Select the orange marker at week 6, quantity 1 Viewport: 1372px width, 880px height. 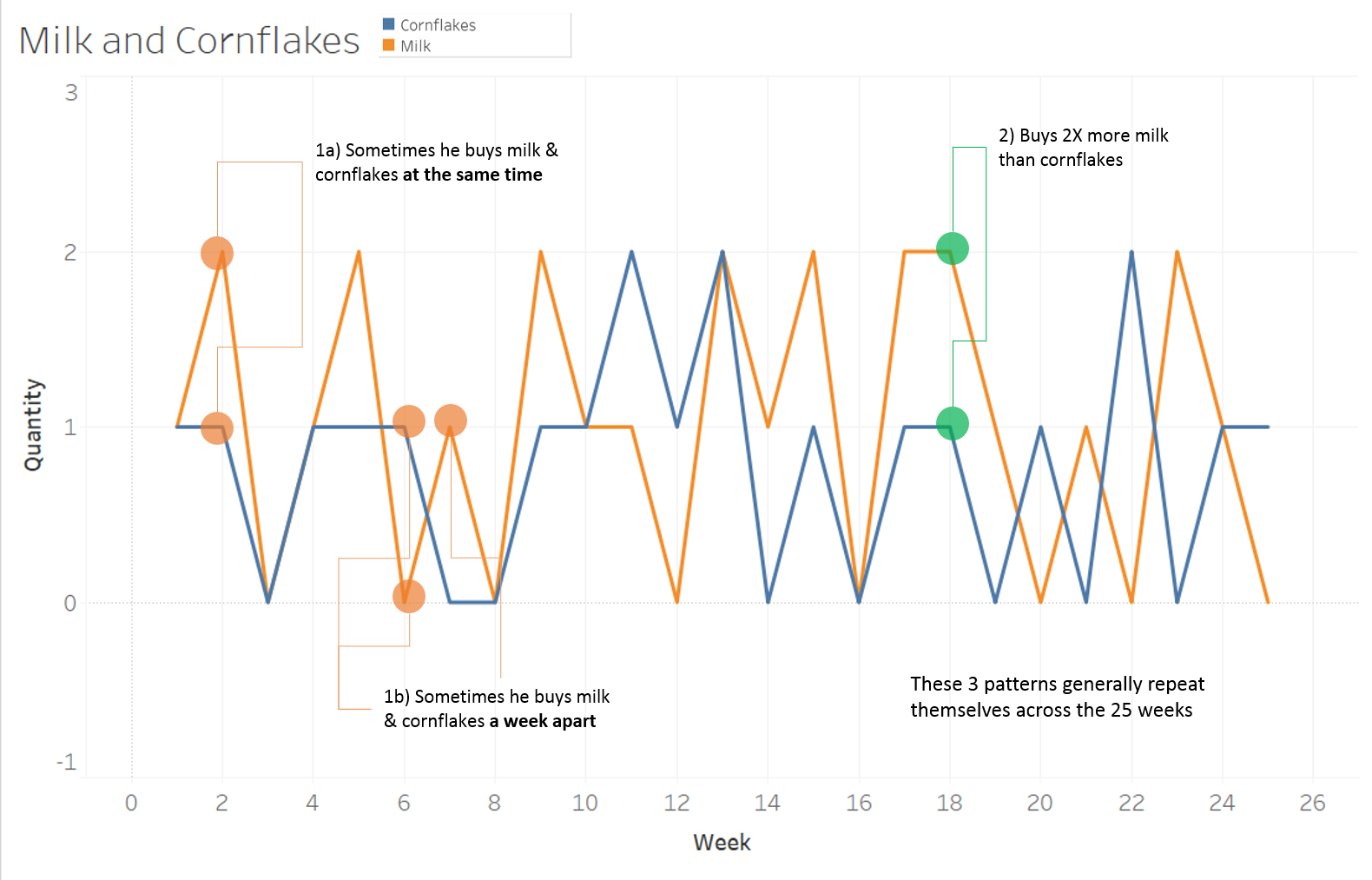click(x=409, y=421)
